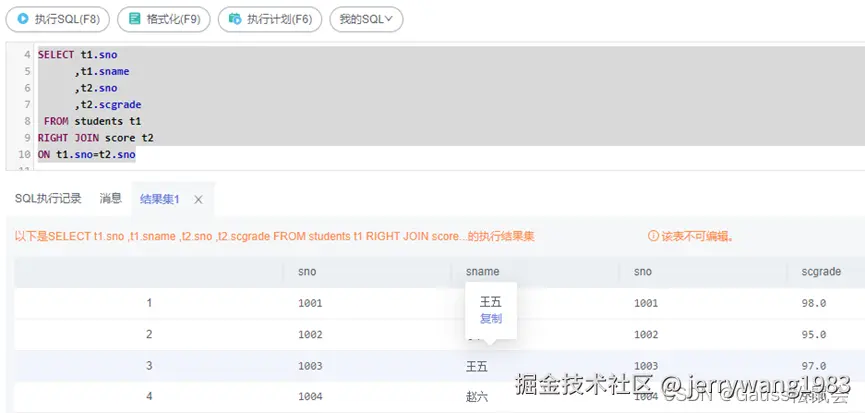Click the 格式化(F9) button
This screenshot has height=413, width=865.
164,19
